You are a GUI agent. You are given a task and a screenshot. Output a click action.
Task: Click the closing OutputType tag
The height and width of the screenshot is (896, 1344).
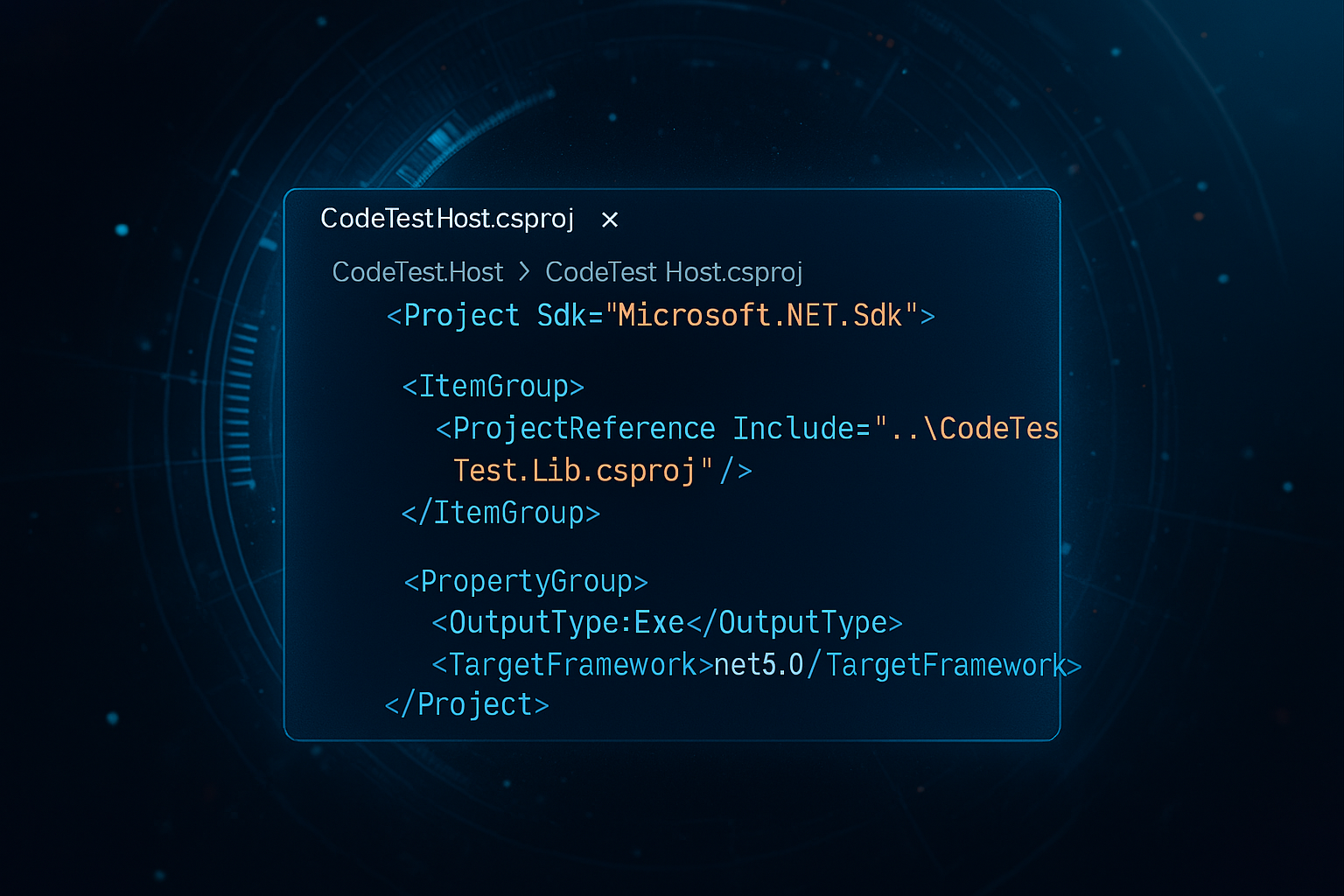tap(794, 622)
